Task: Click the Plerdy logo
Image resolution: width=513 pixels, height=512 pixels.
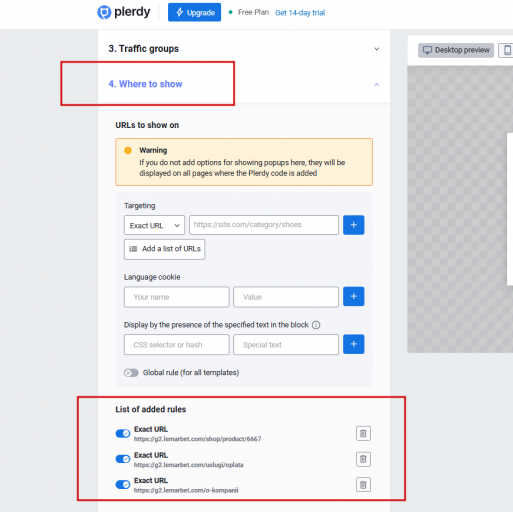Action: 123,12
